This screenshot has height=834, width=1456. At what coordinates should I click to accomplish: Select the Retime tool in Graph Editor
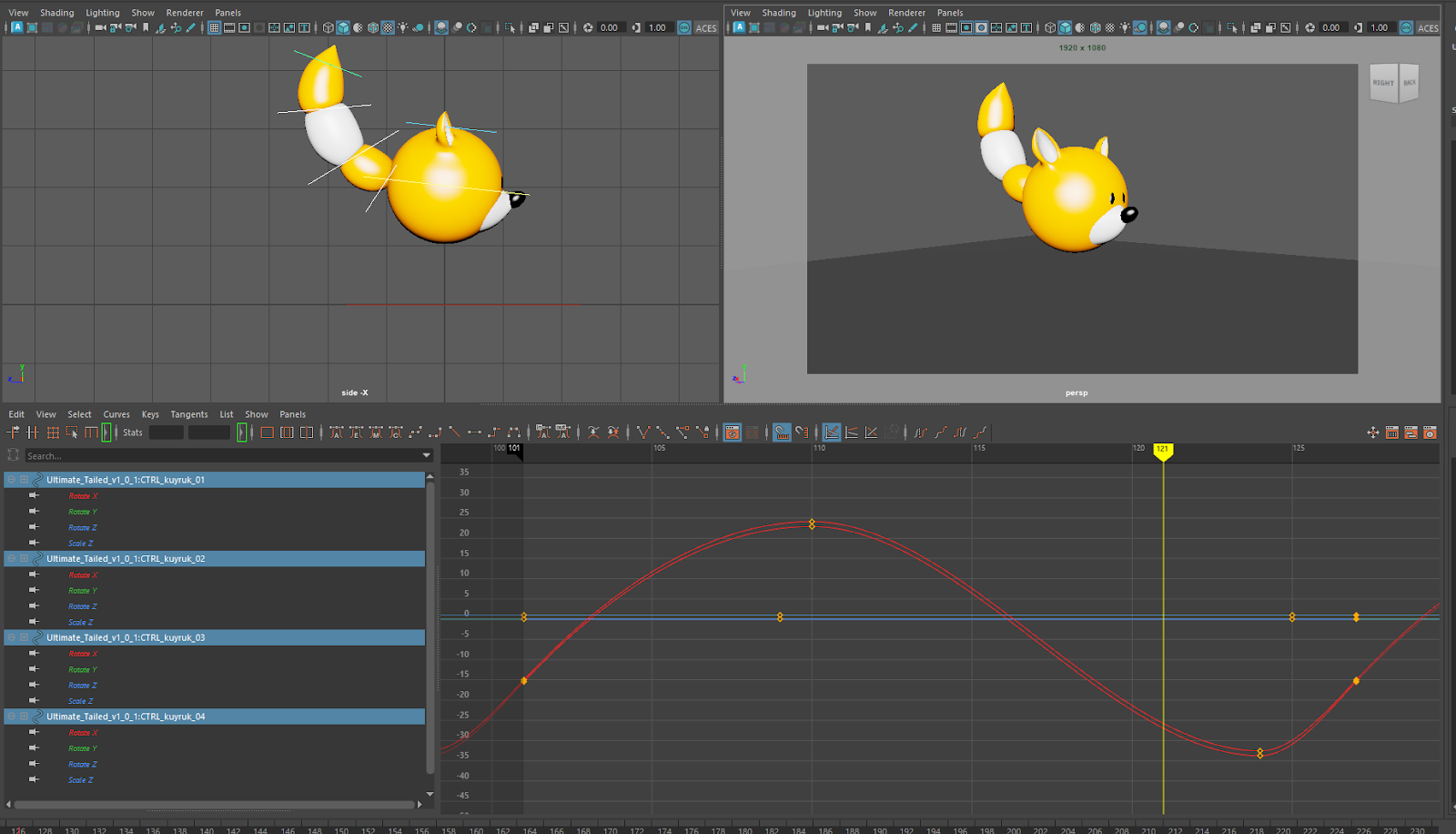tap(91, 432)
